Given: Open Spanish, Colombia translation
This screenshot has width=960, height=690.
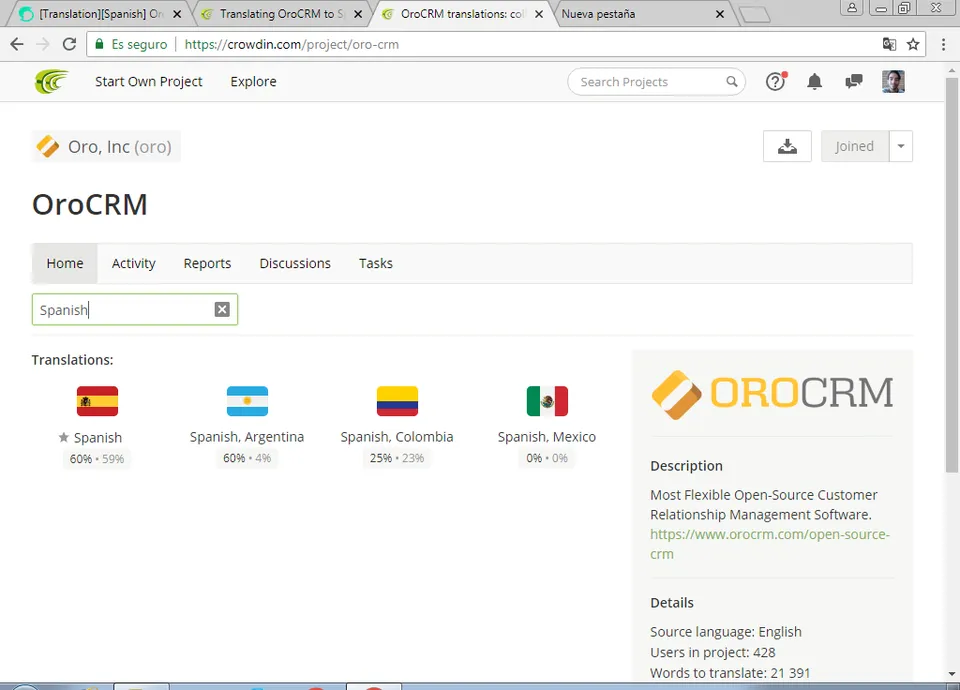Looking at the screenshot, I should pyautogui.click(x=397, y=437).
